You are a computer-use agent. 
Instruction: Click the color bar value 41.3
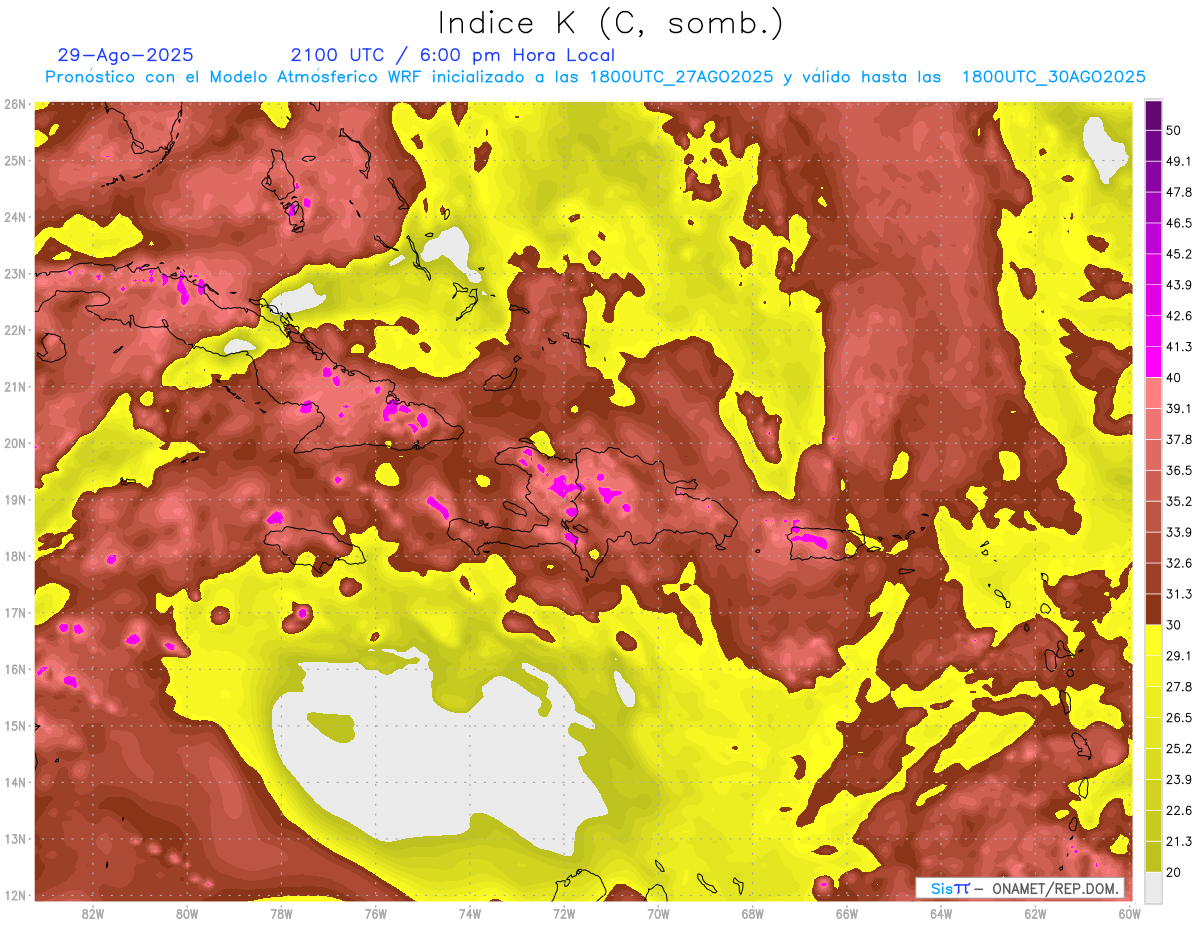pyautogui.click(x=1178, y=347)
